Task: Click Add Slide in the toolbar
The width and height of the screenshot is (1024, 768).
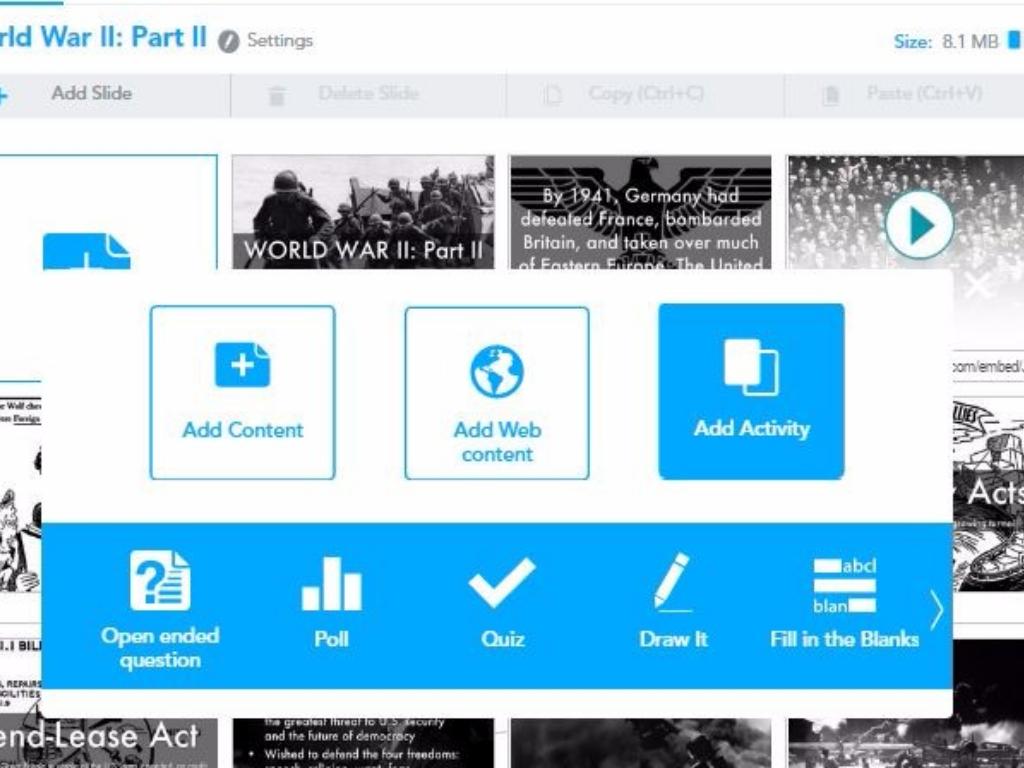Action: [91, 94]
